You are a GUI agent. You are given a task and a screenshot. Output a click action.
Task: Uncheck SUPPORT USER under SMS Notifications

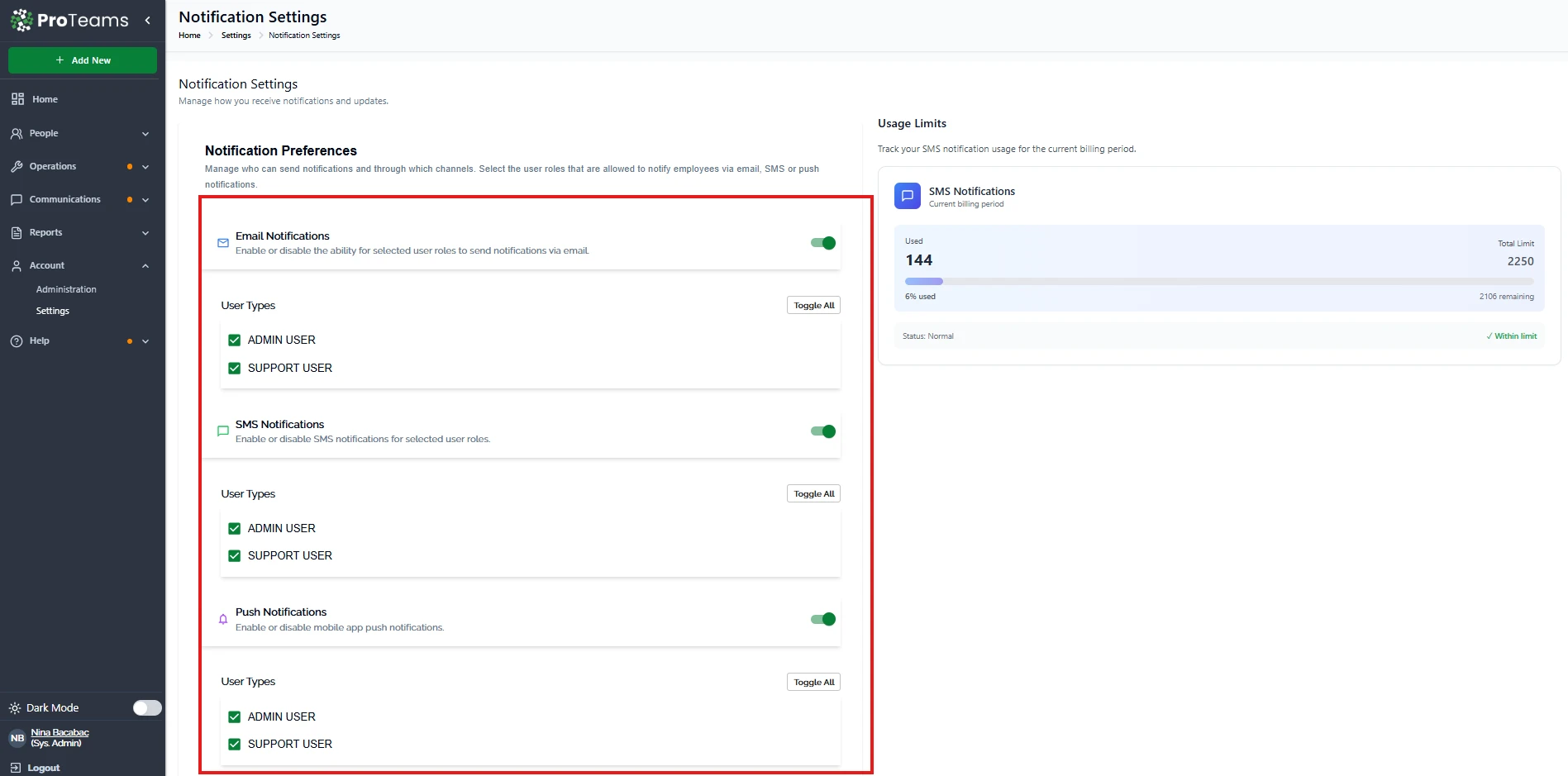pyautogui.click(x=235, y=556)
